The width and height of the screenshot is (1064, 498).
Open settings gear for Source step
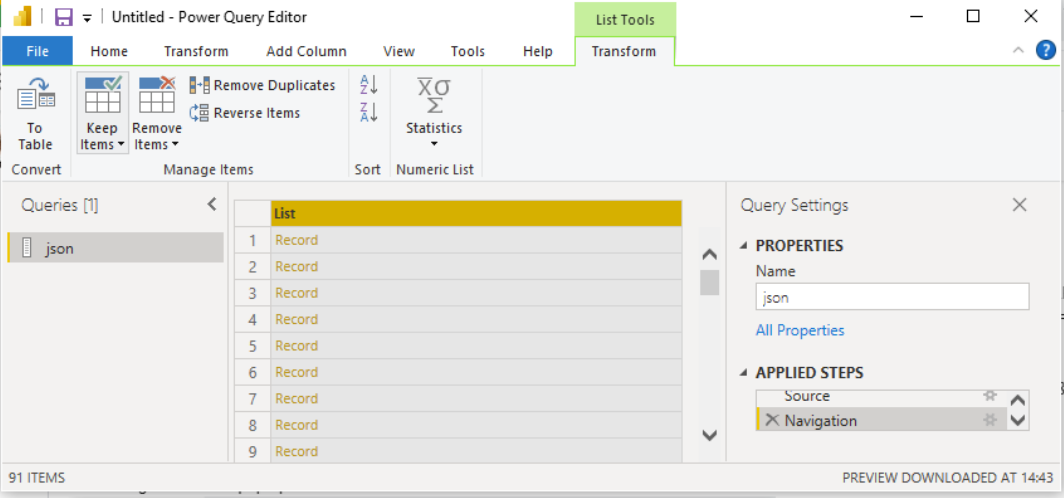click(991, 396)
